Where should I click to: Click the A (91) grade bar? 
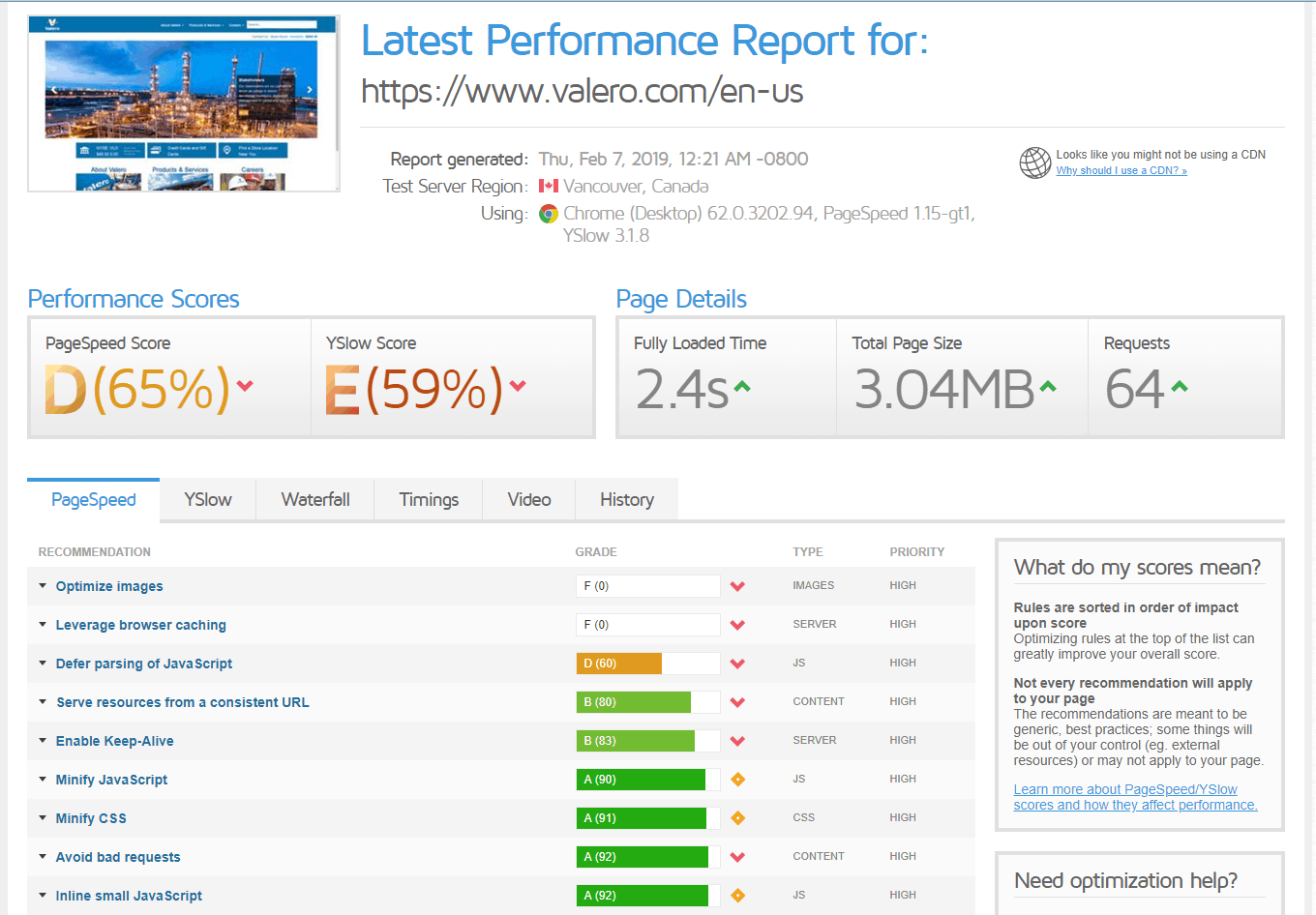tap(648, 818)
